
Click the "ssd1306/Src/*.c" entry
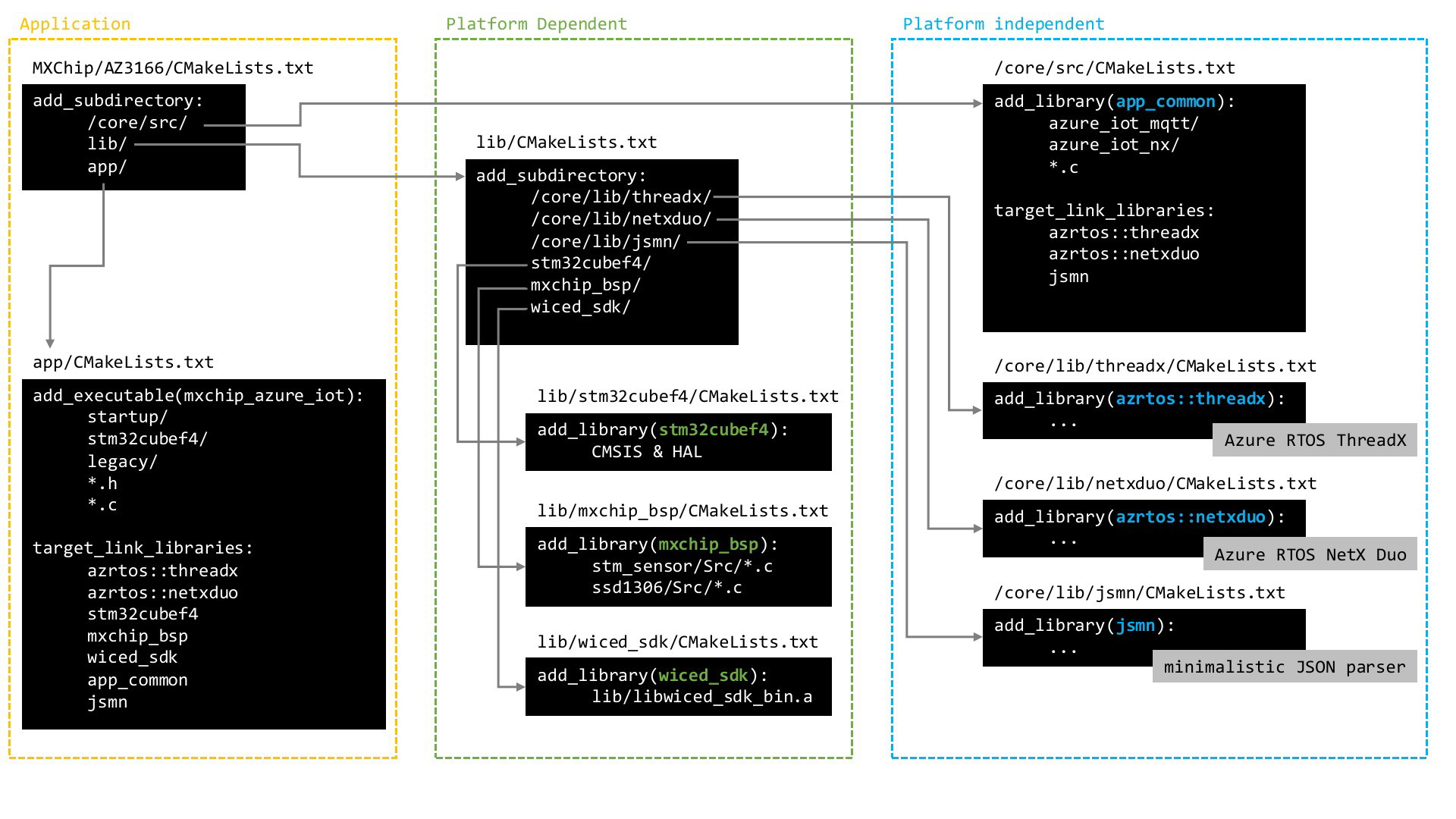pos(667,588)
